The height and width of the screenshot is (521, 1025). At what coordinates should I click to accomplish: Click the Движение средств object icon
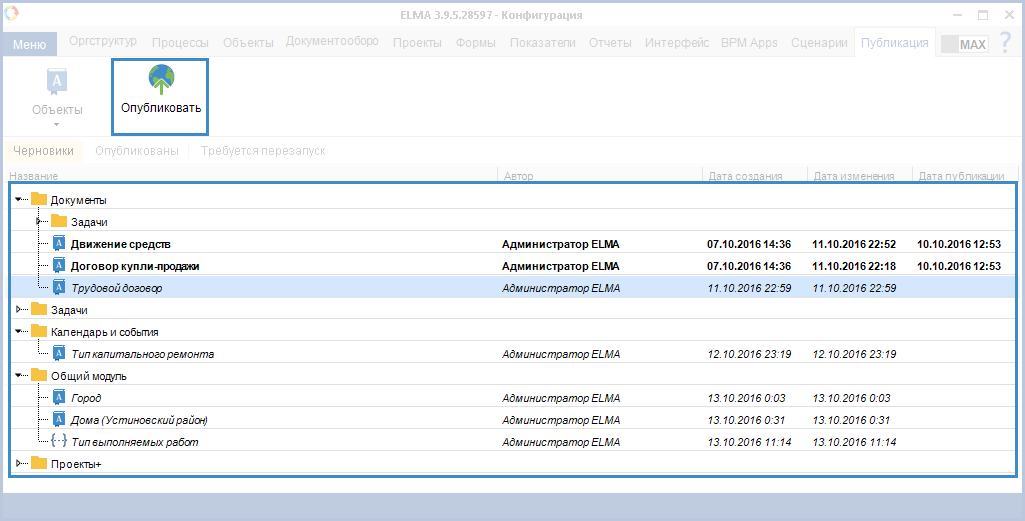coord(59,243)
